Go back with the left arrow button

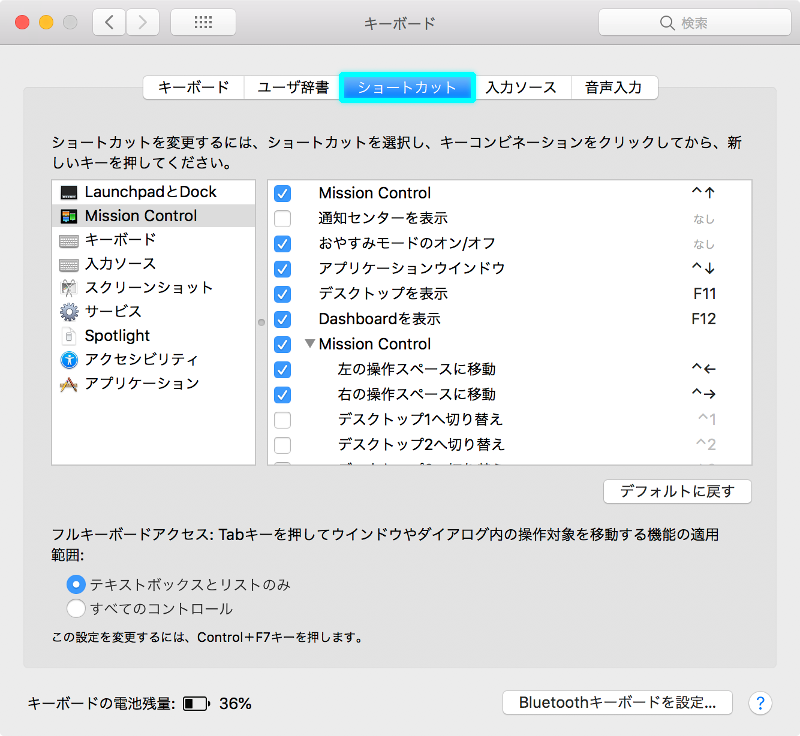point(109,22)
